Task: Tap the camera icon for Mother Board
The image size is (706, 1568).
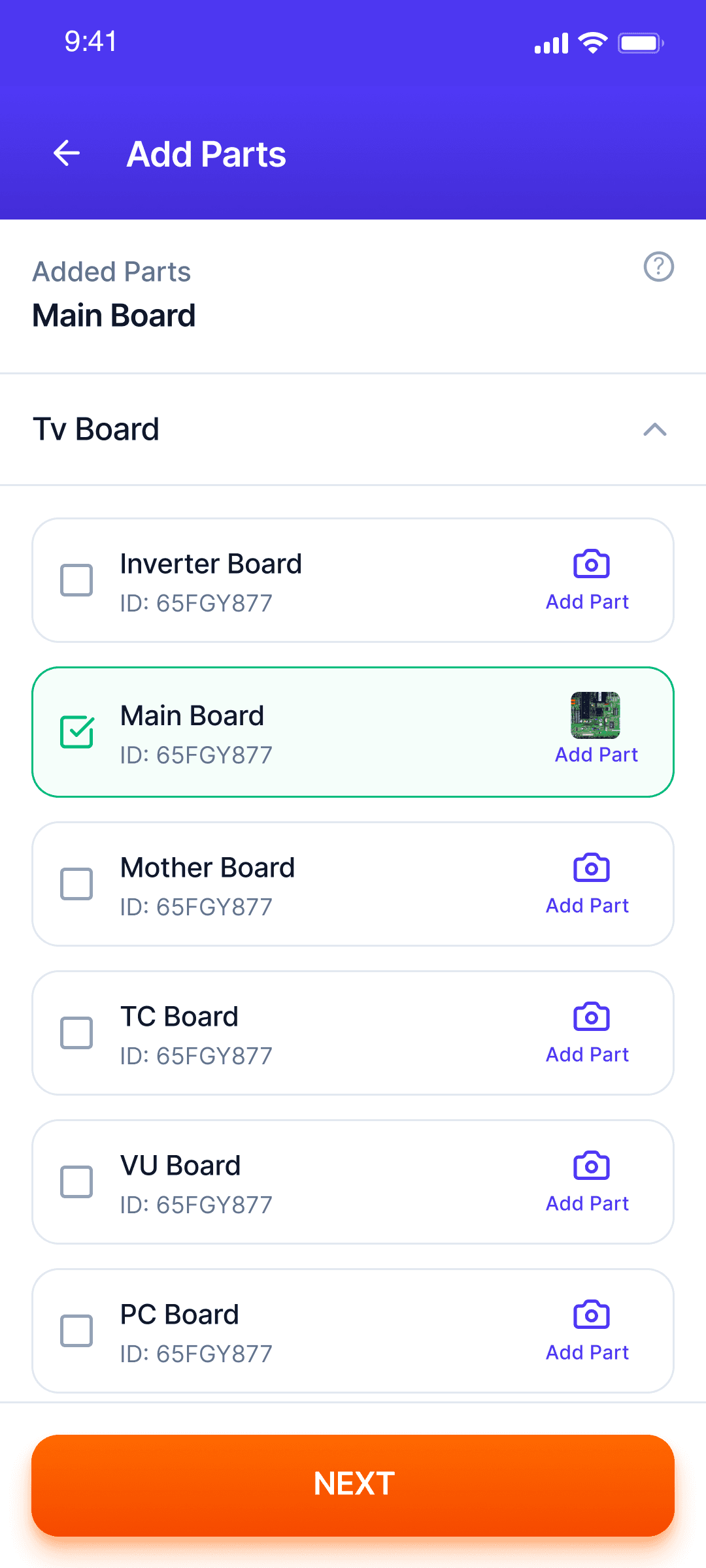Action: (592, 868)
